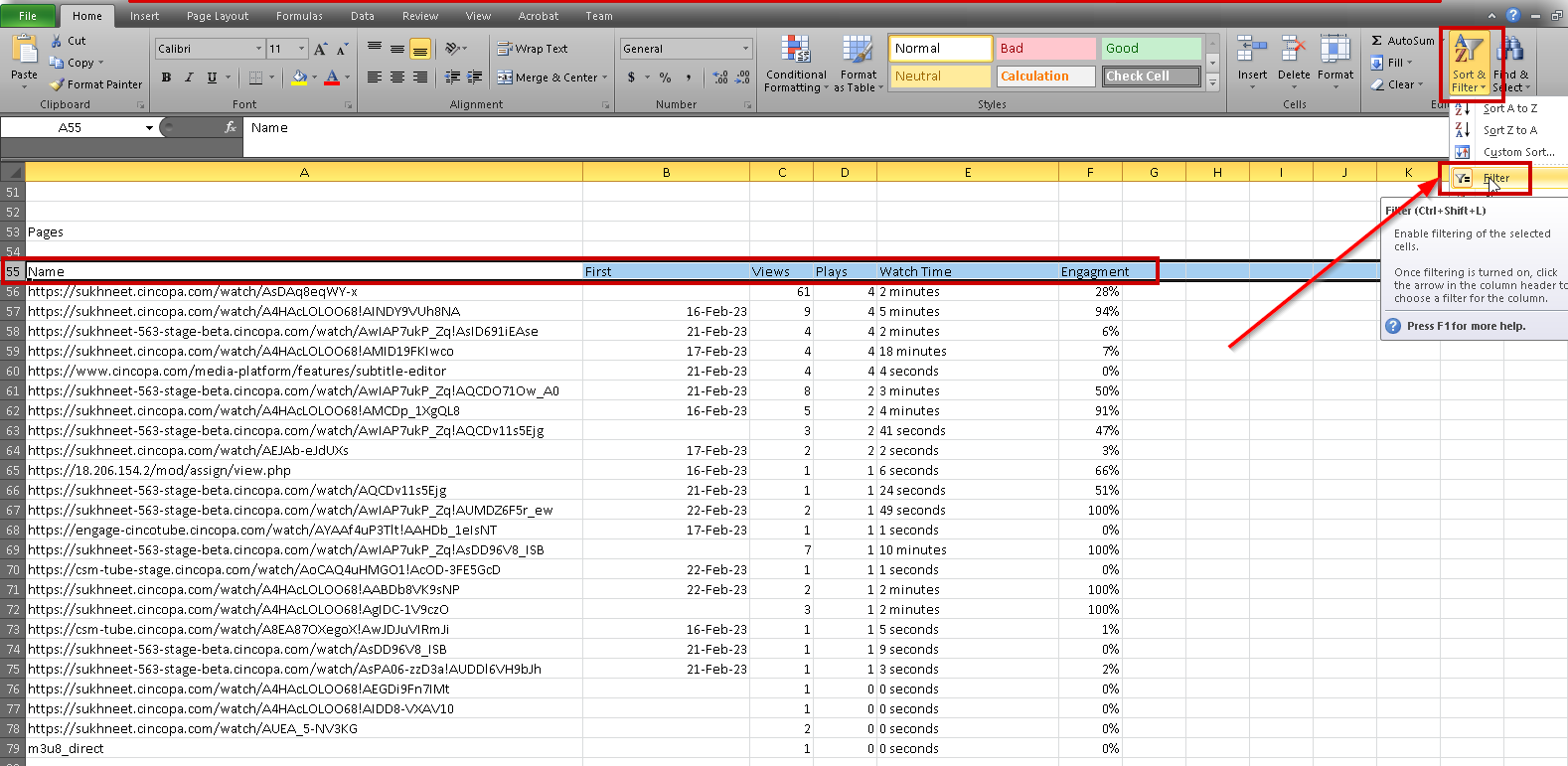Apply the Check Cell style

(1151, 77)
